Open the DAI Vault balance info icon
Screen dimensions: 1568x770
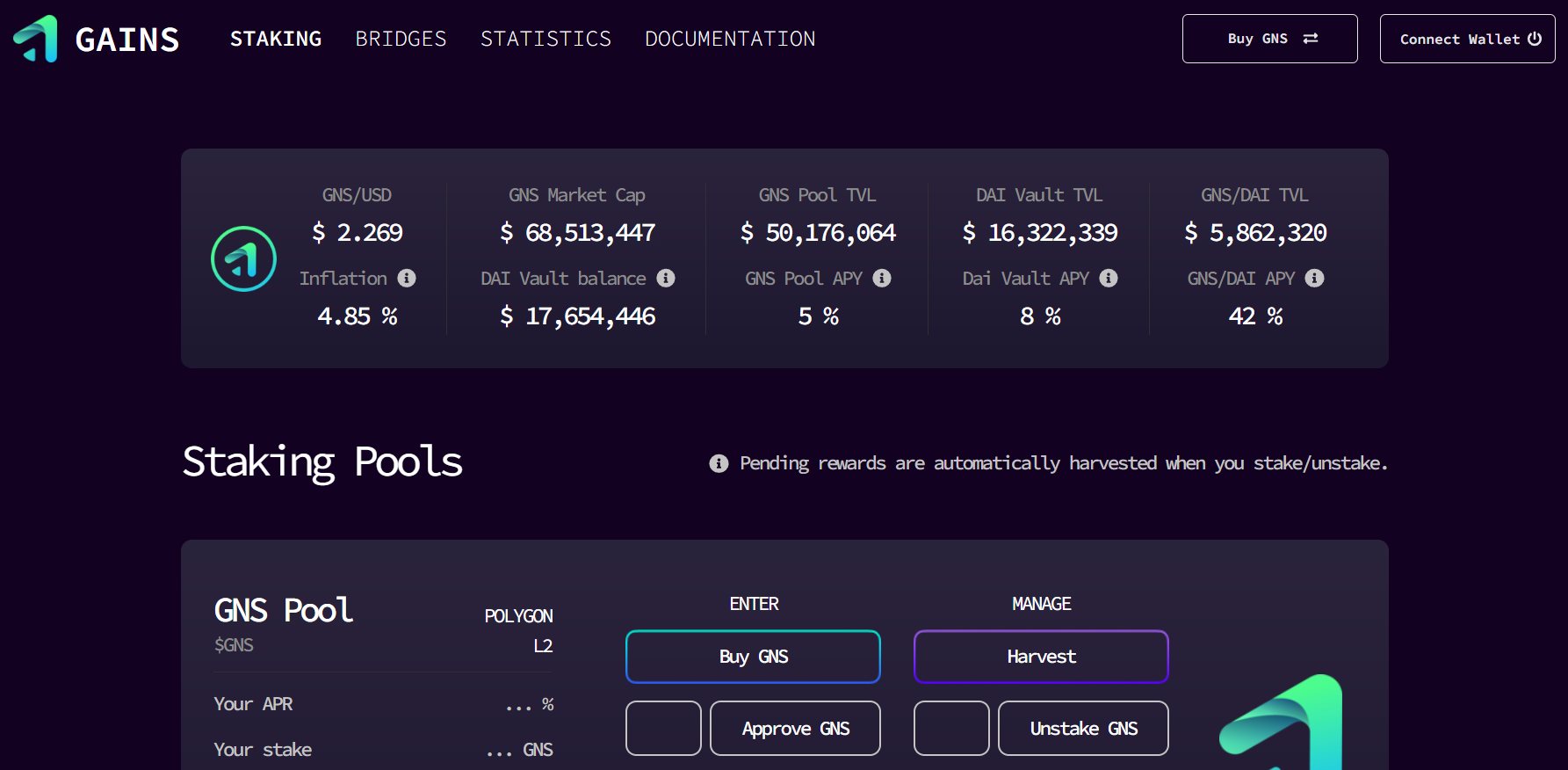pos(666,278)
